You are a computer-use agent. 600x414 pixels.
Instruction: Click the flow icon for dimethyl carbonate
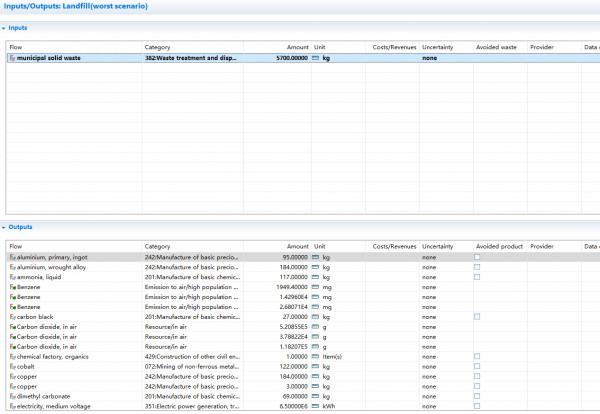point(13,396)
